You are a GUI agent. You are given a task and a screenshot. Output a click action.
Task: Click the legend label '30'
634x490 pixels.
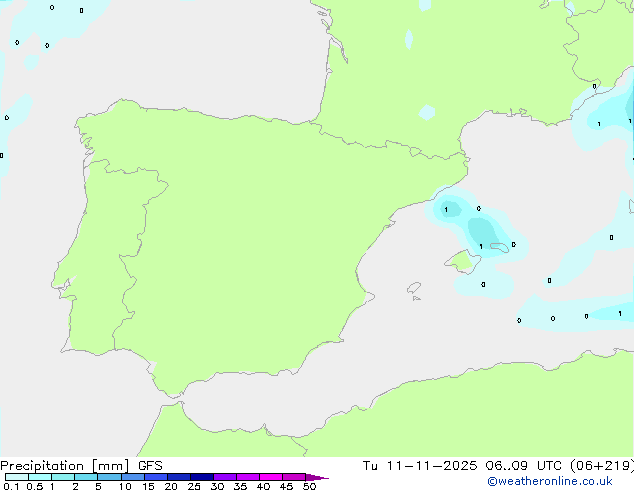click(x=217, y=486)
